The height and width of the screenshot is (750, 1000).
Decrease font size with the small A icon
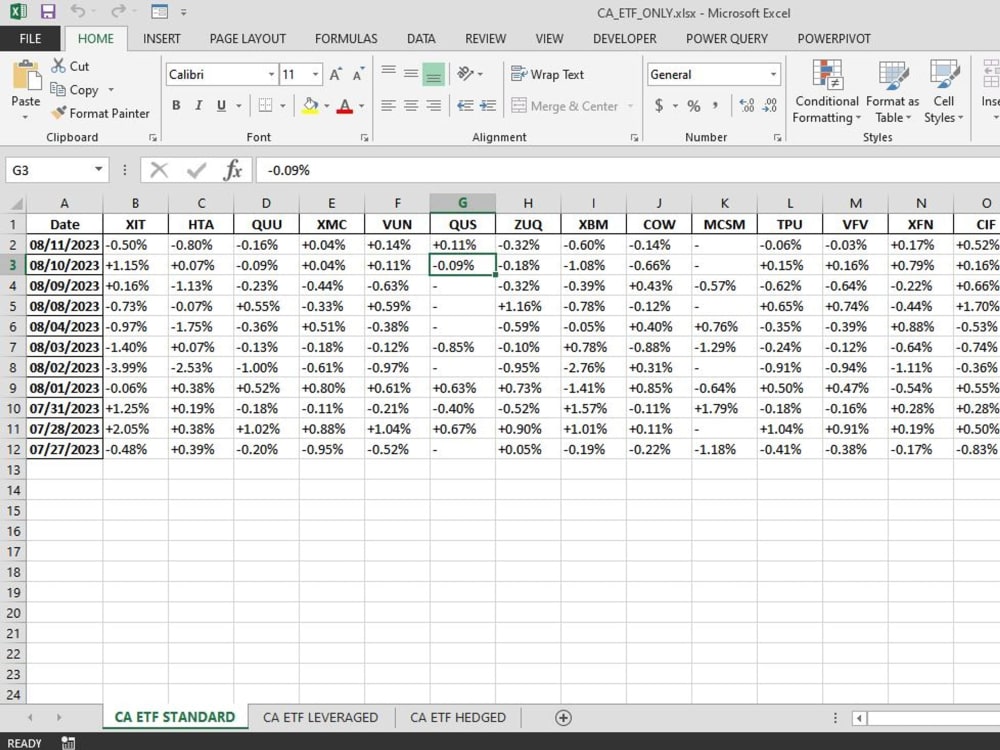pyautogui.click(x=358, y=75)
